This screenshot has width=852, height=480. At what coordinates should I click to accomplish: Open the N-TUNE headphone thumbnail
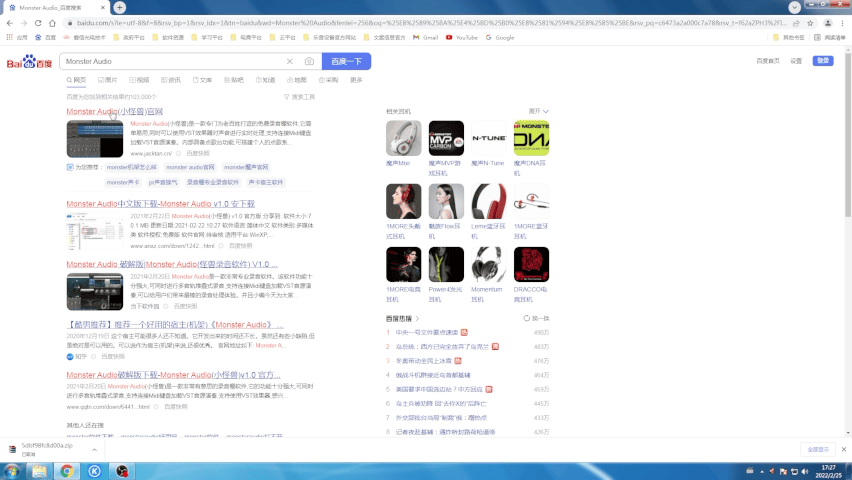488,138
